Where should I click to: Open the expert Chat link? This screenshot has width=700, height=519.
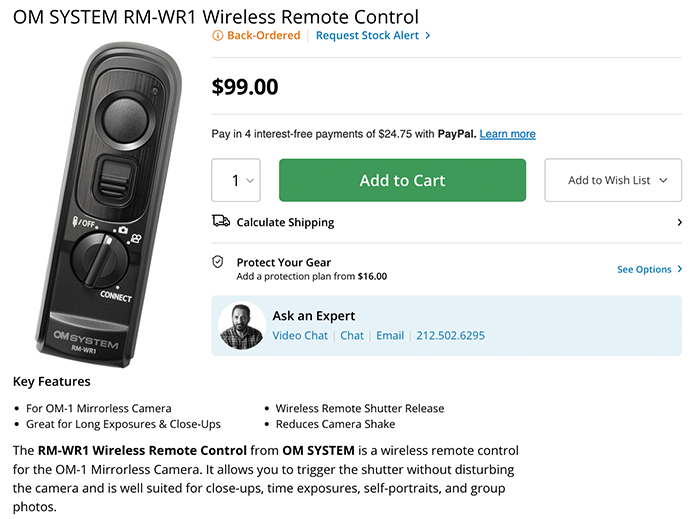click(x=352, y=336)
